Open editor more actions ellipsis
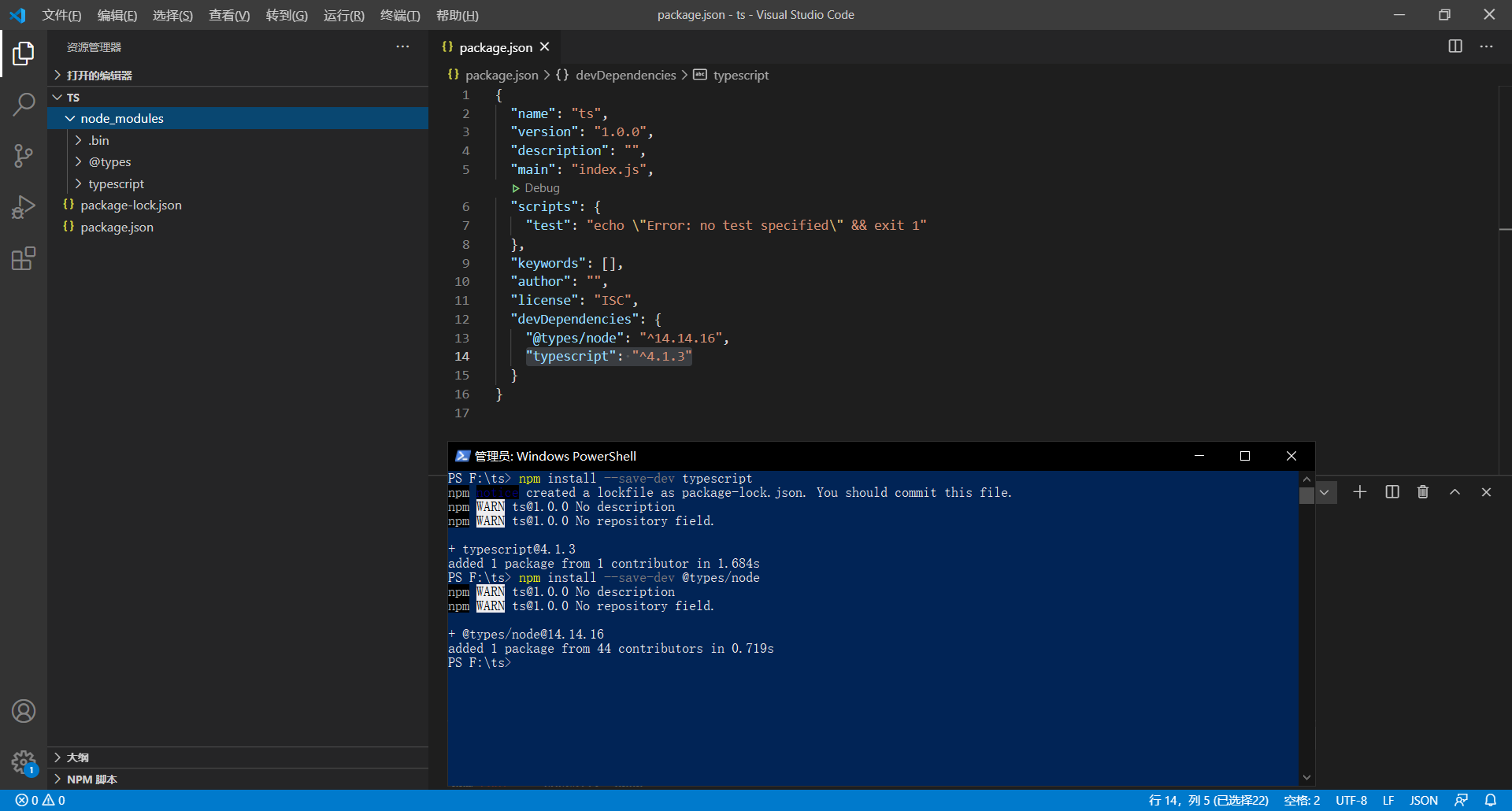Screen dimensions: 1512x811 tap(1486, 46)
